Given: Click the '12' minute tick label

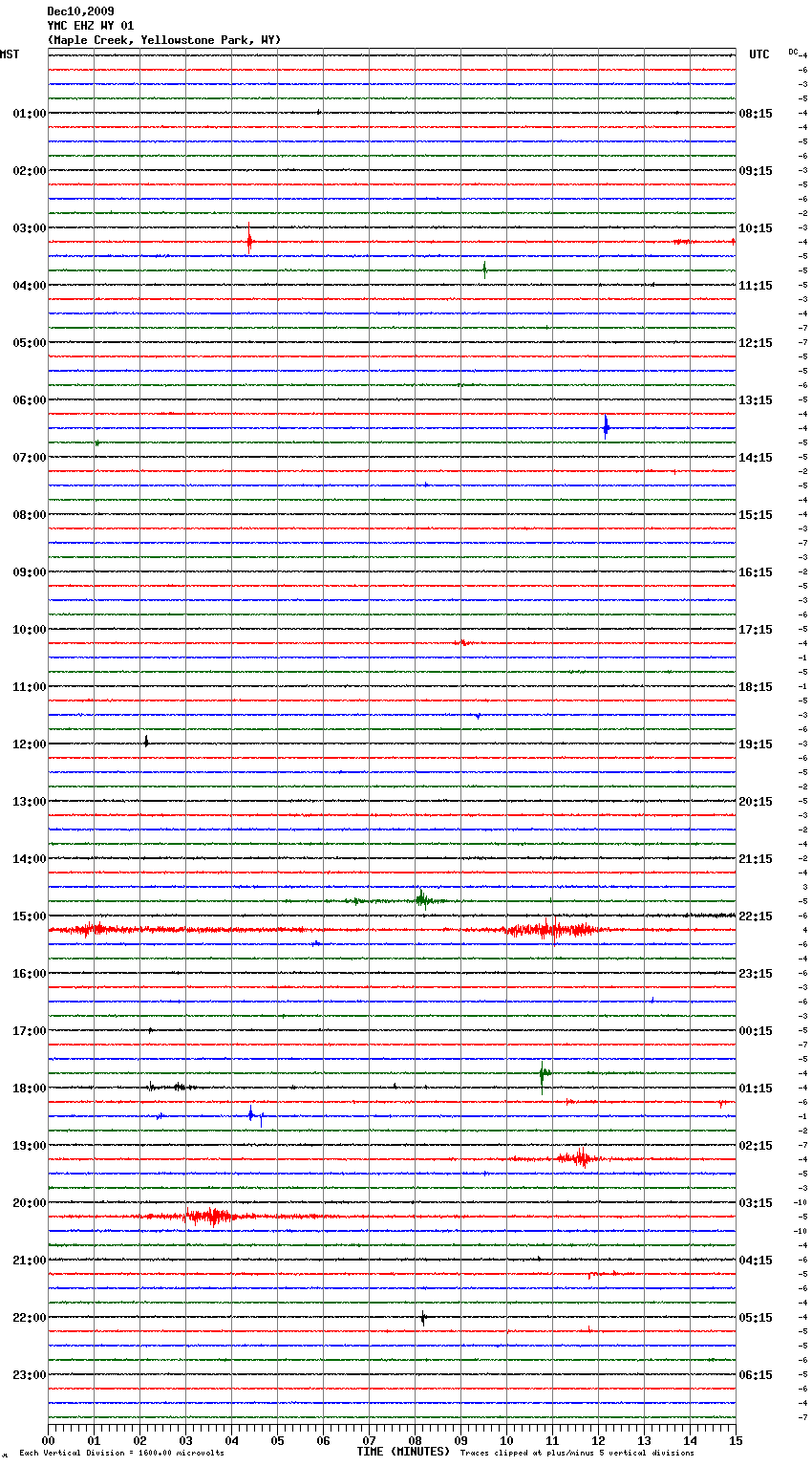Looking at the screenshot, I should 598,1441.
